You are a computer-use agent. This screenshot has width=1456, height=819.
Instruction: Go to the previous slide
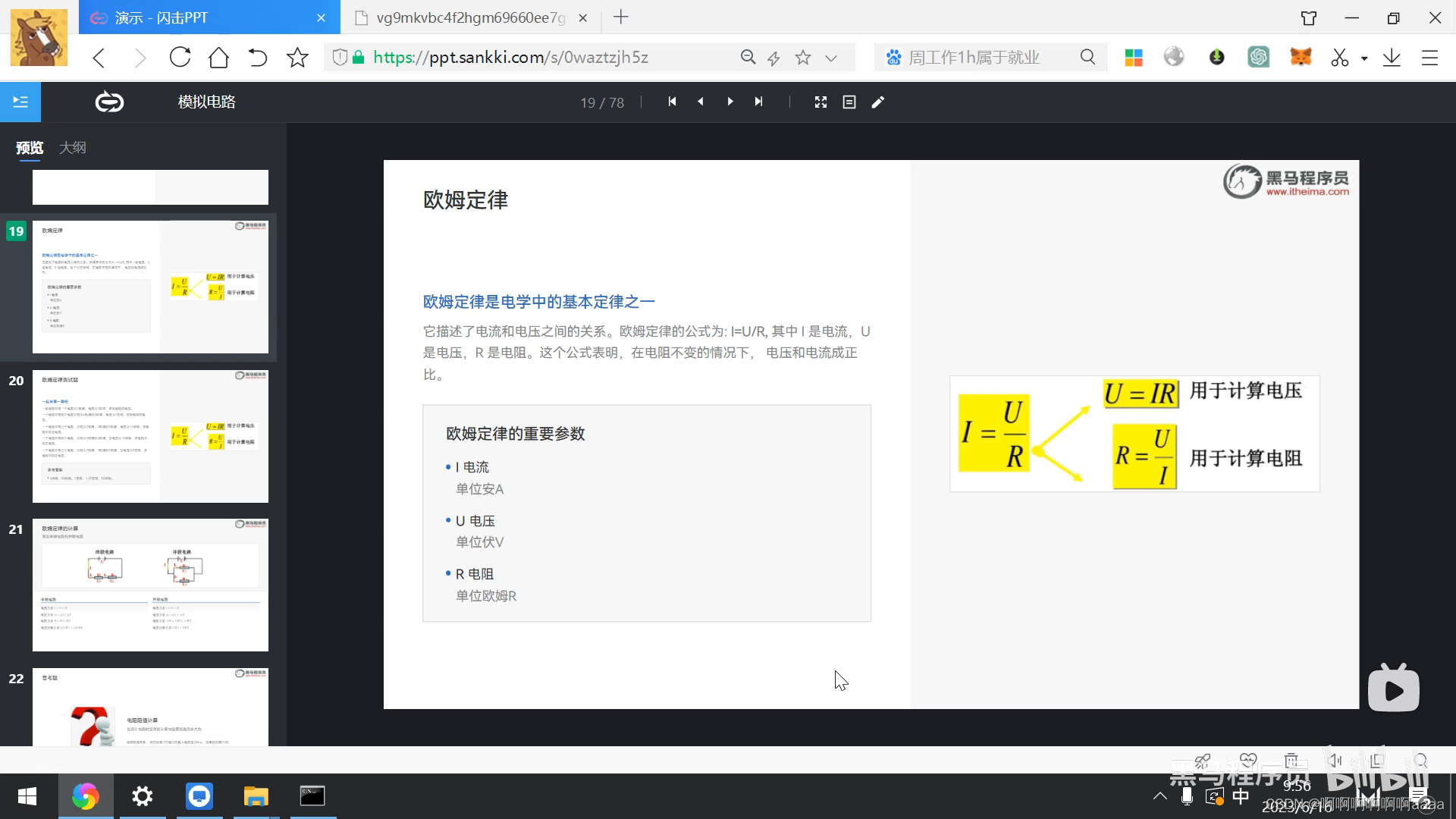[x=701, y=102]
